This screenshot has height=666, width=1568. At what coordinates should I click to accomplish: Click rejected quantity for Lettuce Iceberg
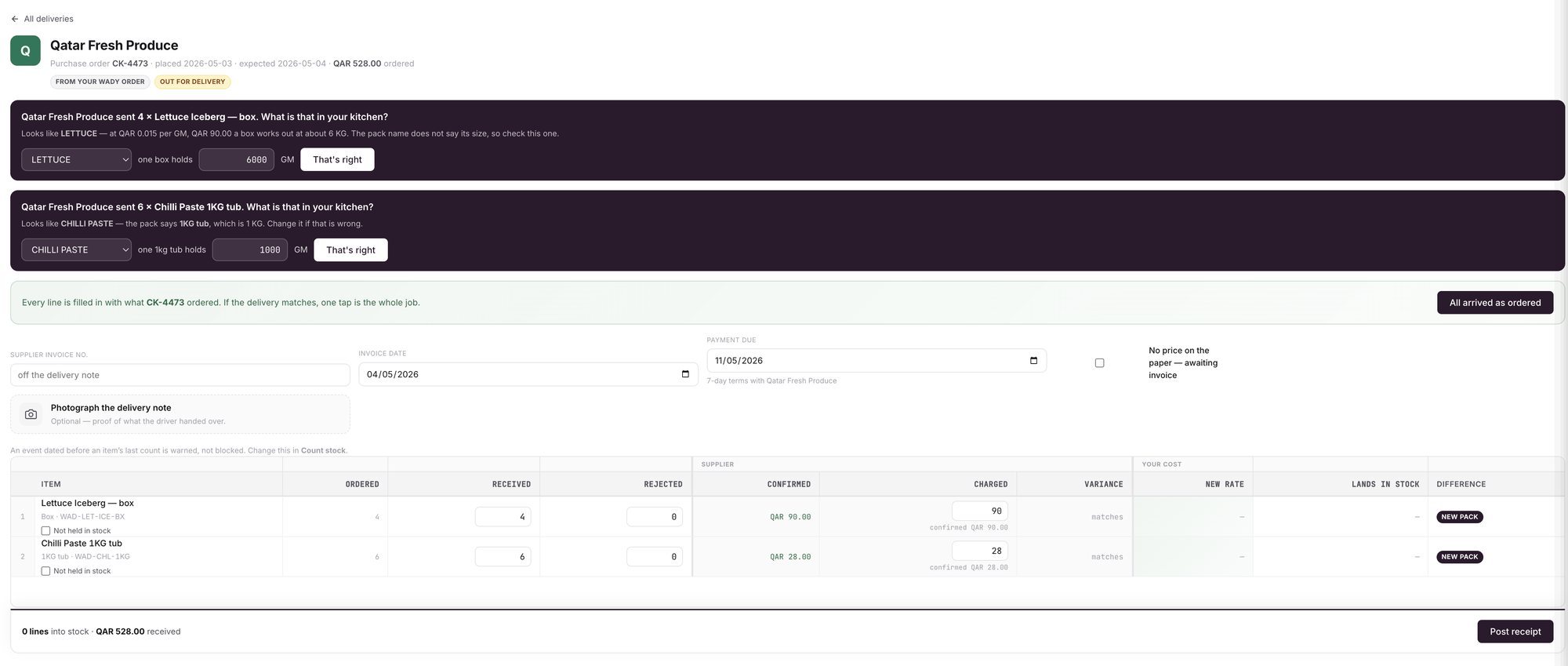coord(655,517)
